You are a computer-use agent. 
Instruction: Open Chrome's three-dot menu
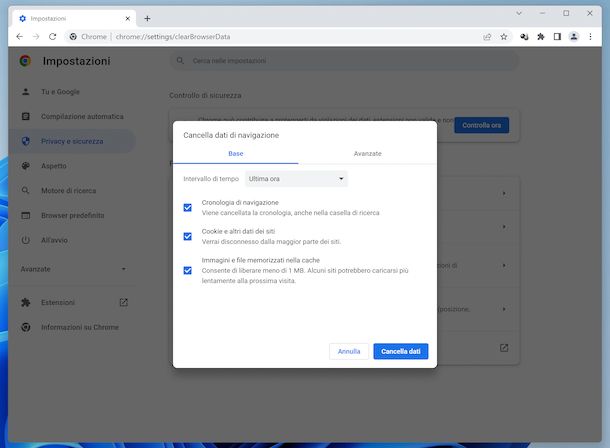(x=590, y=37)
